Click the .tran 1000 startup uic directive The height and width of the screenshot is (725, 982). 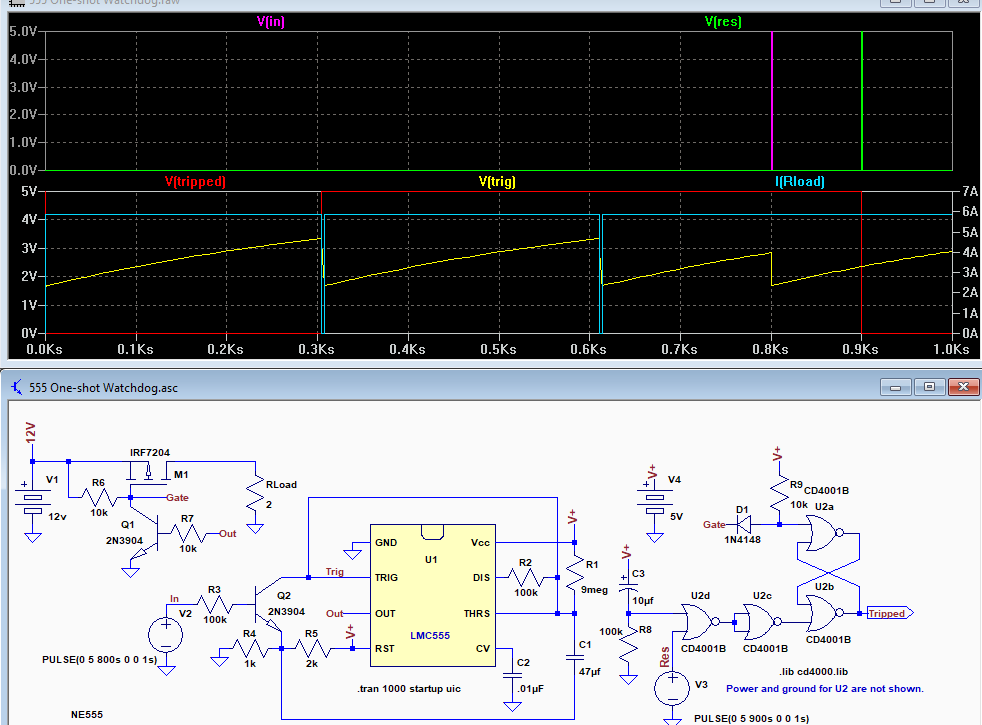409,689
